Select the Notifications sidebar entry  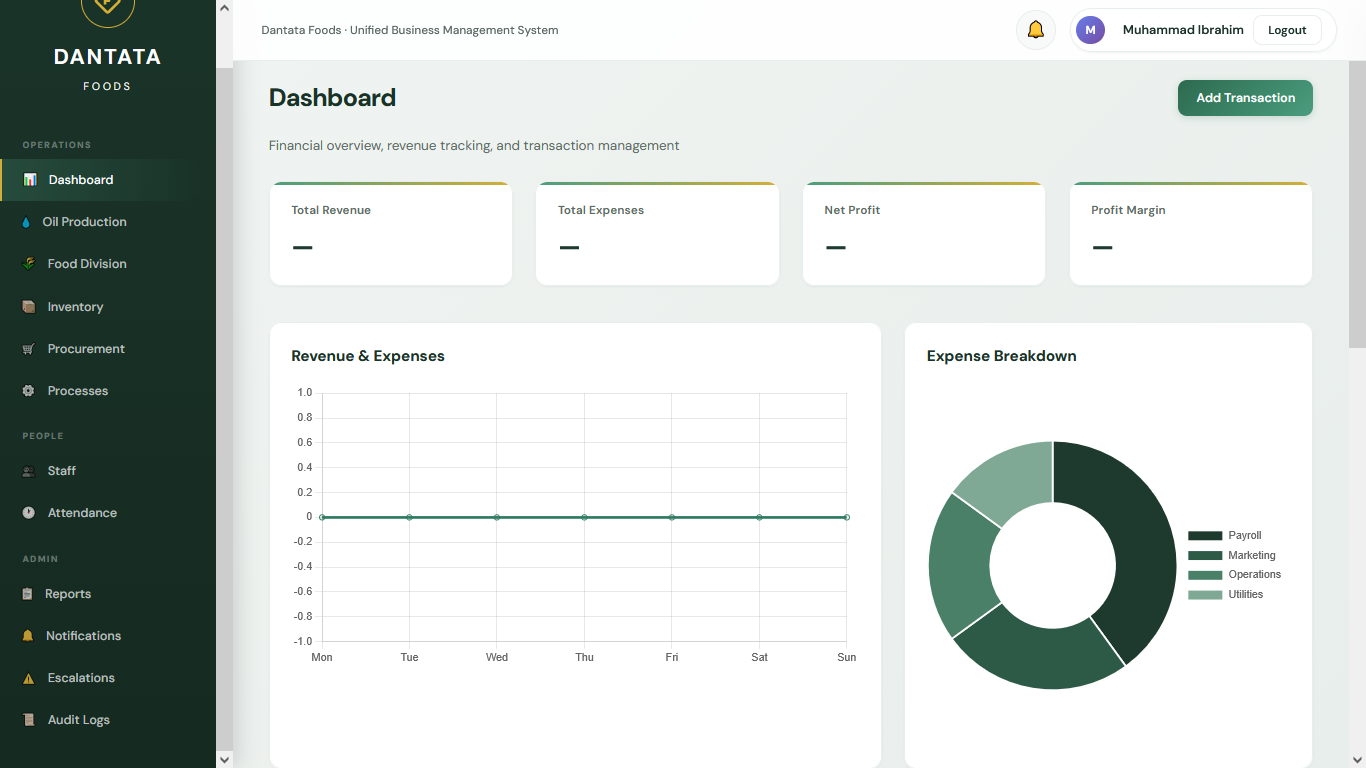coord(108,636)
